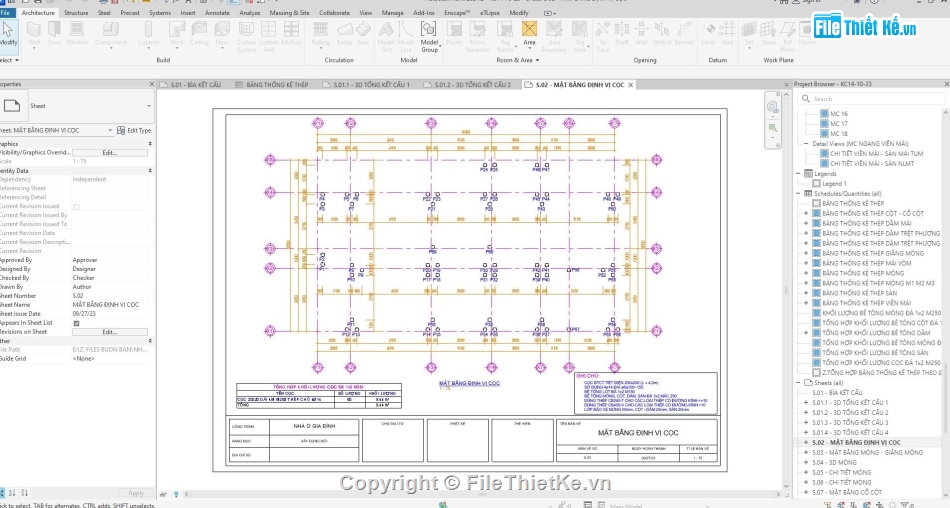
Task: Click the Ref Plane tool
Action: [788, 36]
